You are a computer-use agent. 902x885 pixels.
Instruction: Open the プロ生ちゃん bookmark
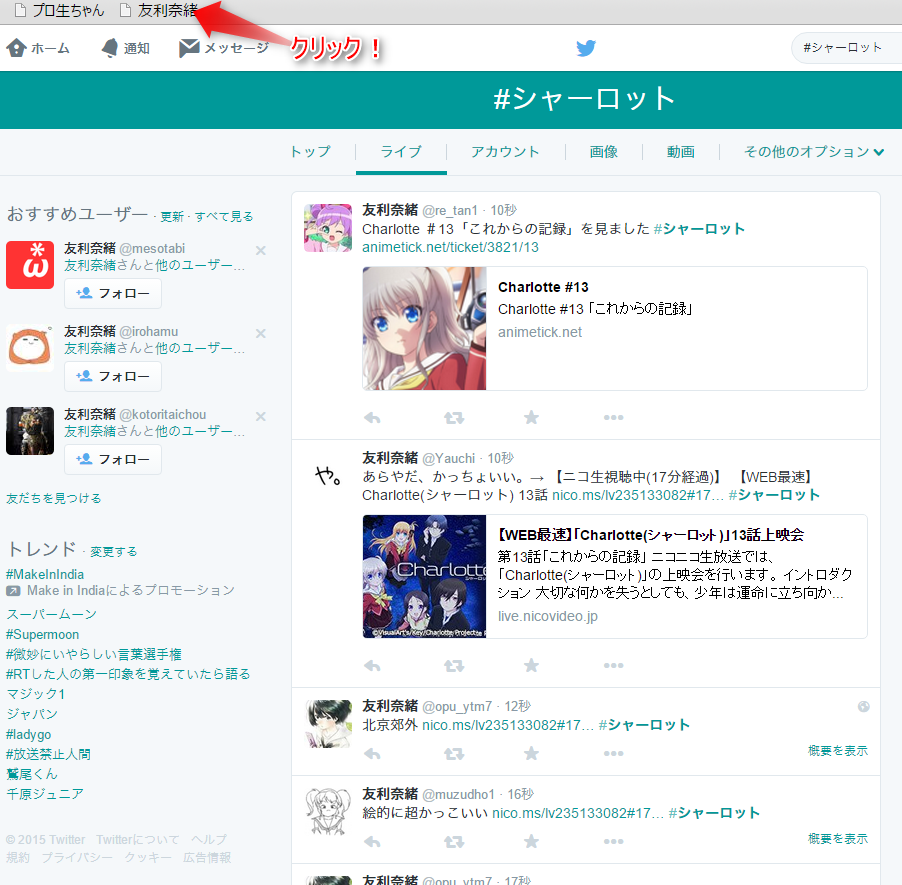click(60, 10)
